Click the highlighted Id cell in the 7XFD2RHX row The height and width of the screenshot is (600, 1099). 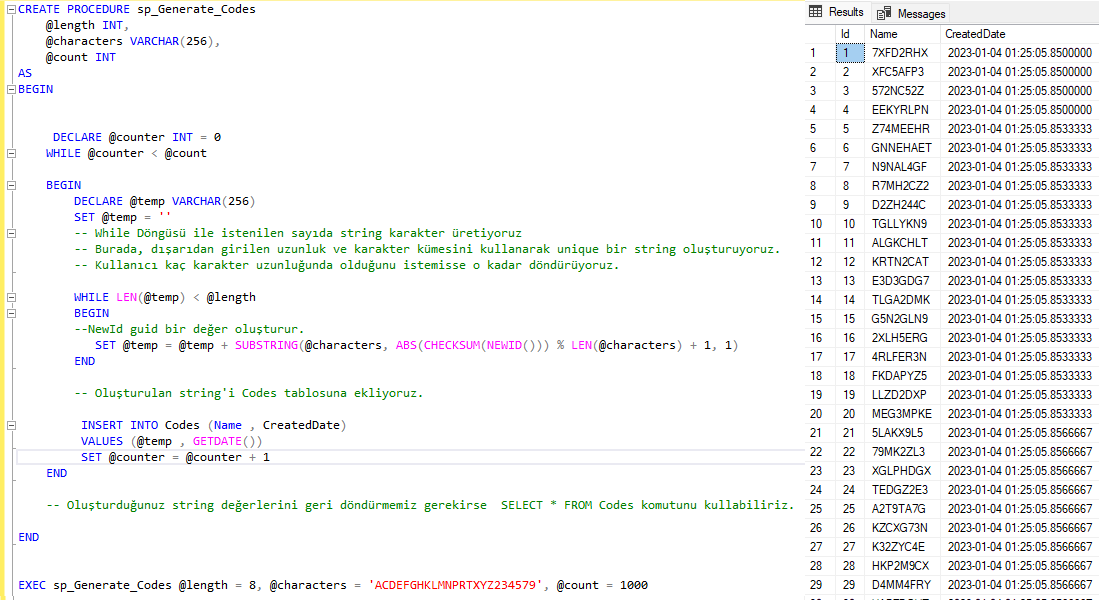pos(849,53)
